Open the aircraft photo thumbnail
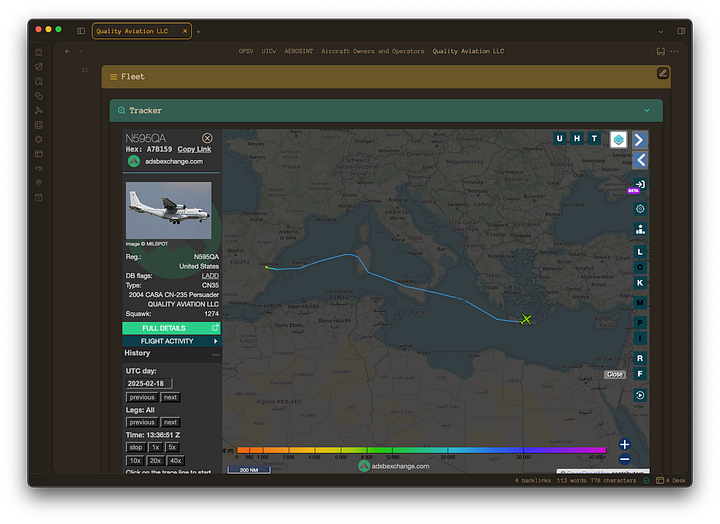 pyautogui.click(x=169, y=210)
